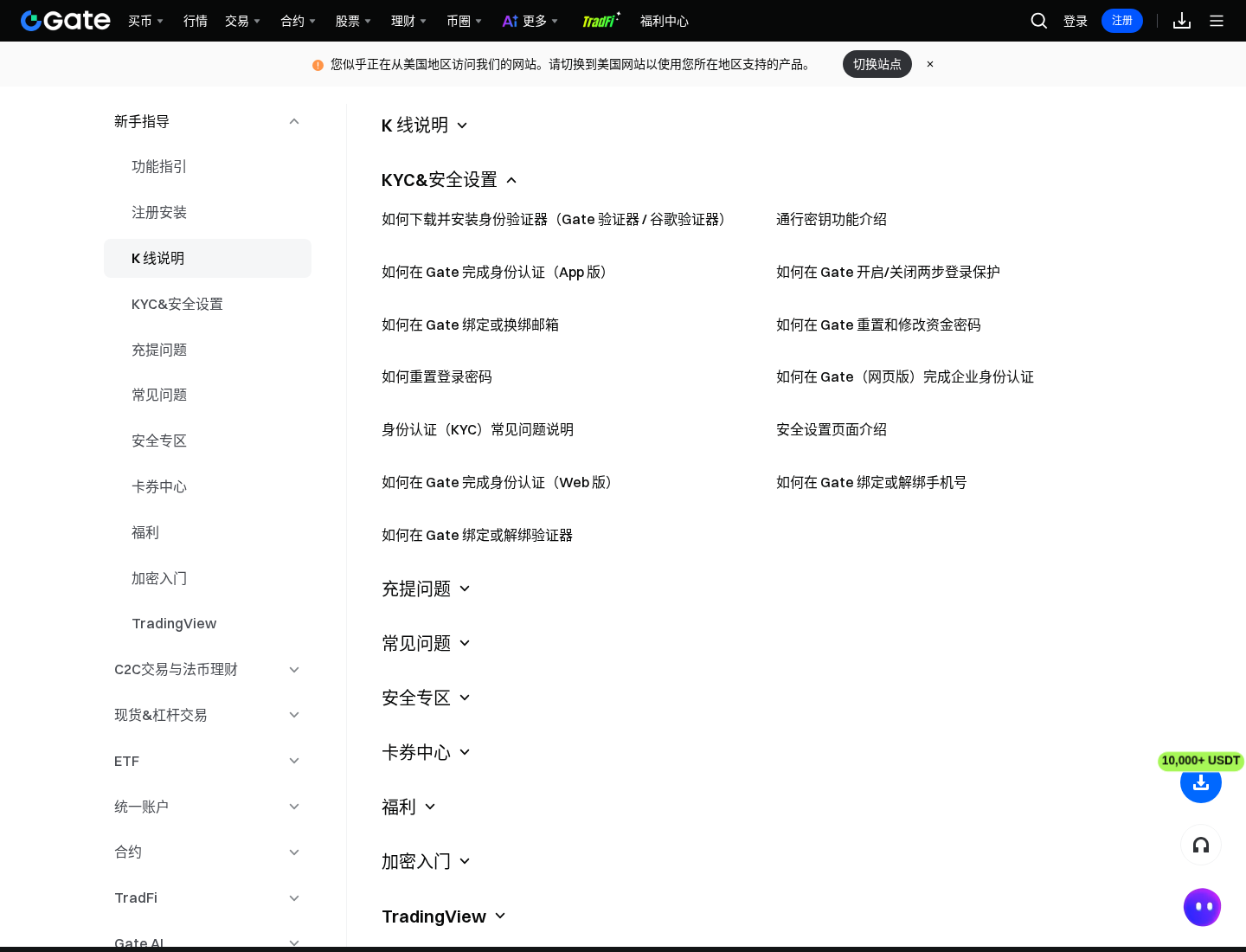Image resolution: width=1246 pixels, height=952 pixels.
Task: Expand the ETF sidebar section
Action: point(208,761)
